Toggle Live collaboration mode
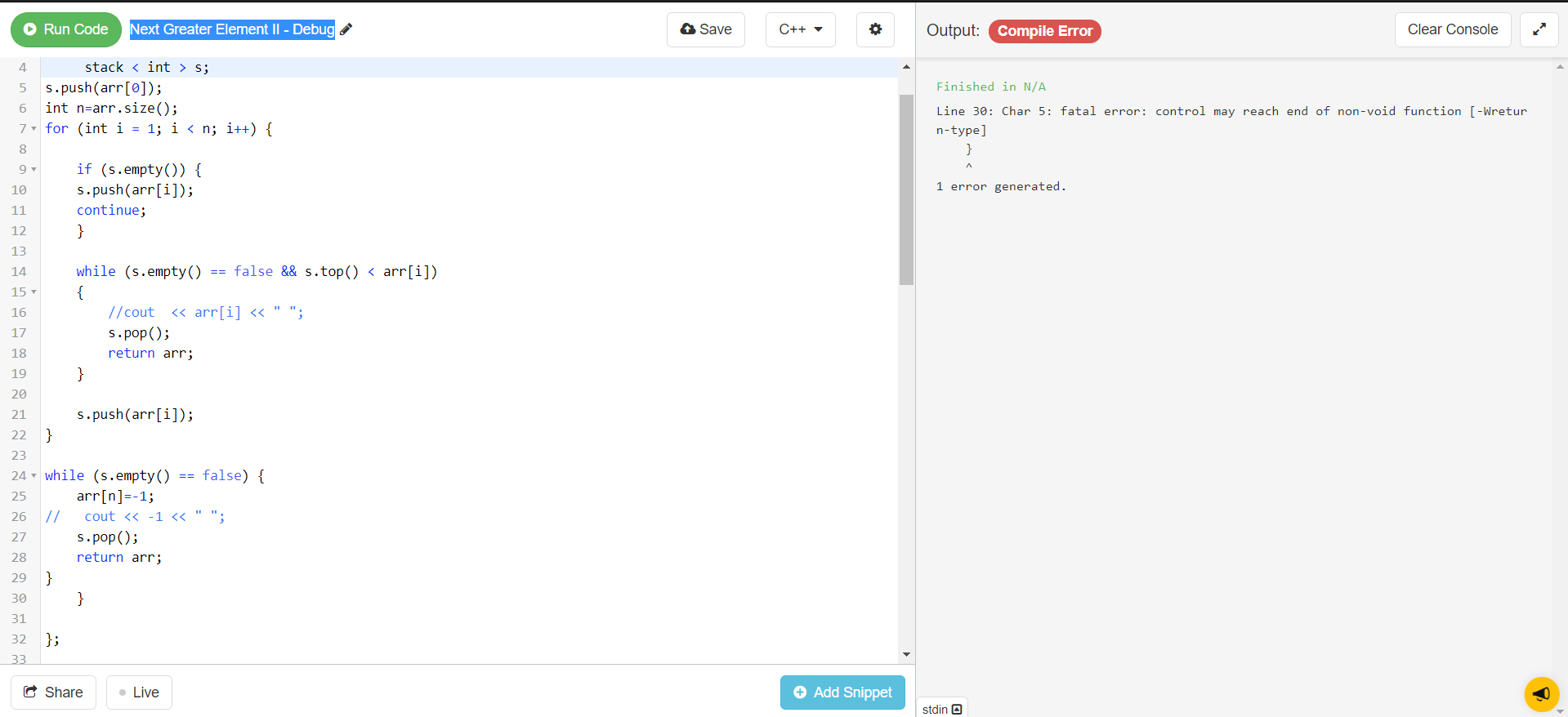This screenshot has height=717, width=1568. tap(139, 693)
